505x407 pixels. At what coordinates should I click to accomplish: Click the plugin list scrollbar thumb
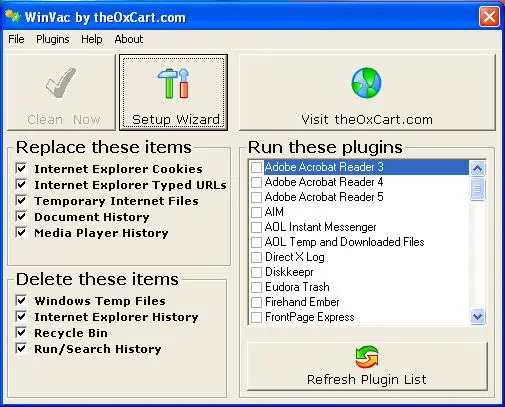click(477, 189)
